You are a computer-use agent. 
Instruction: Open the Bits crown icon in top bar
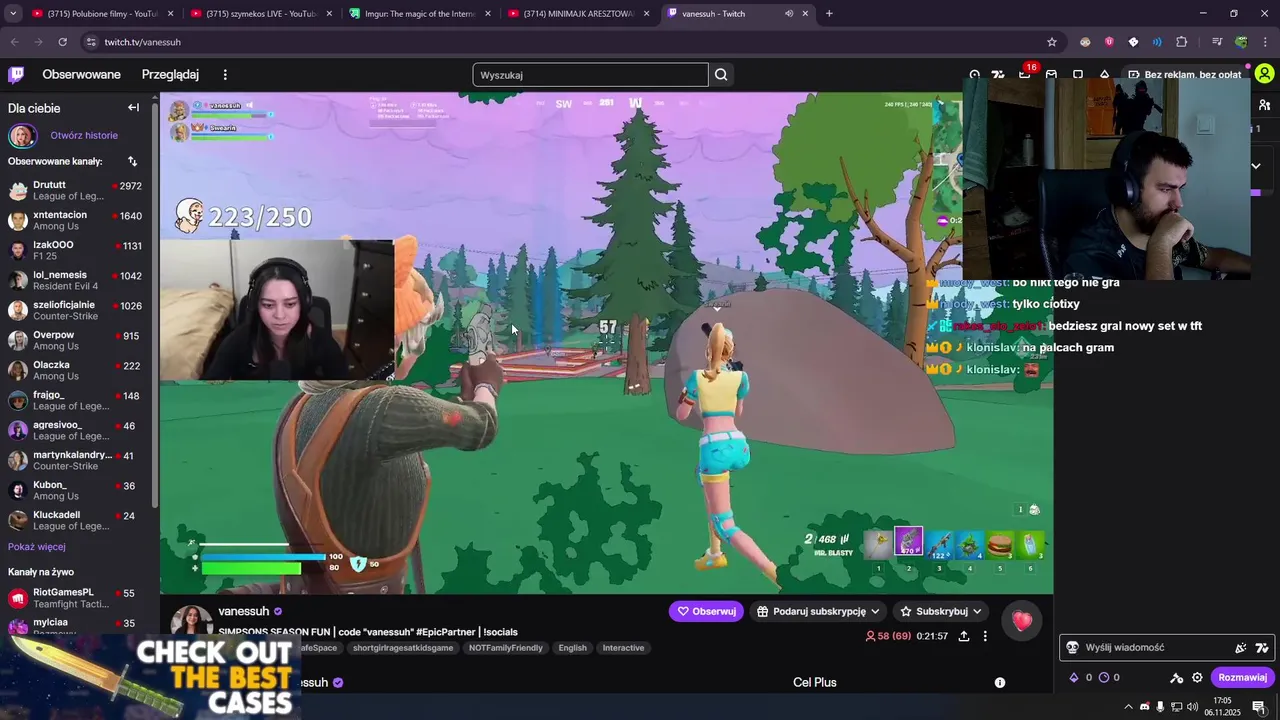1104,75
